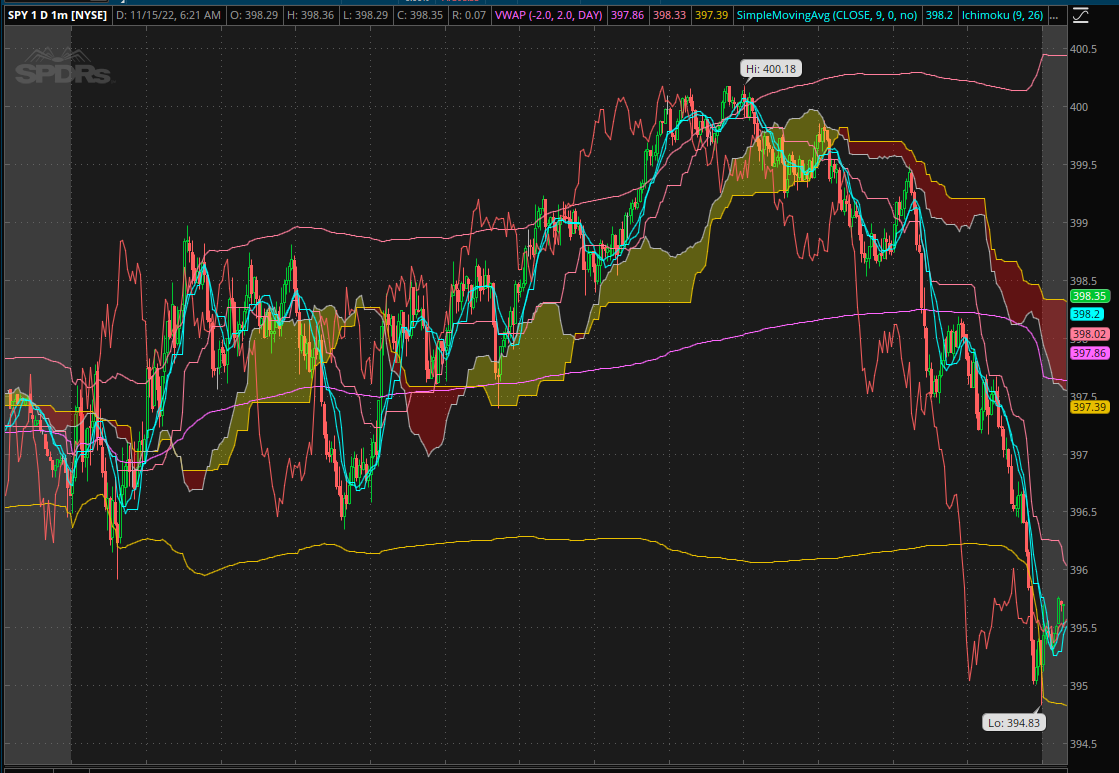Click the cyan 398.2 moving average price tag
The height and width of the screenshot is (773, 1119).
tap(1086, 314)
